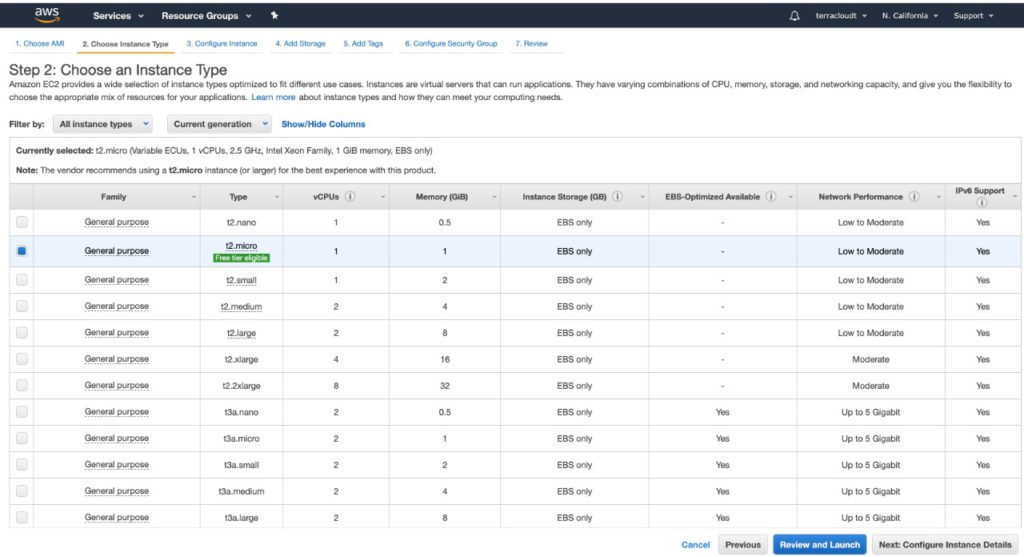Select the t2.nano instance checkbox

point(22,222)
